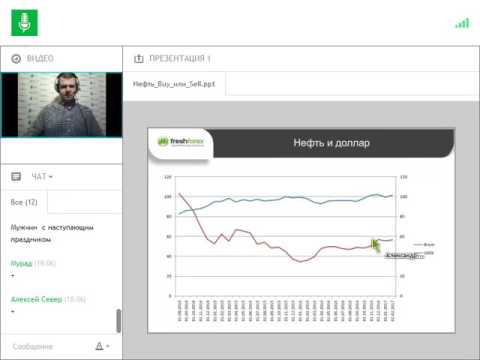
Task: Open the Чат dropdown arrow
Action: coord(51,177)
